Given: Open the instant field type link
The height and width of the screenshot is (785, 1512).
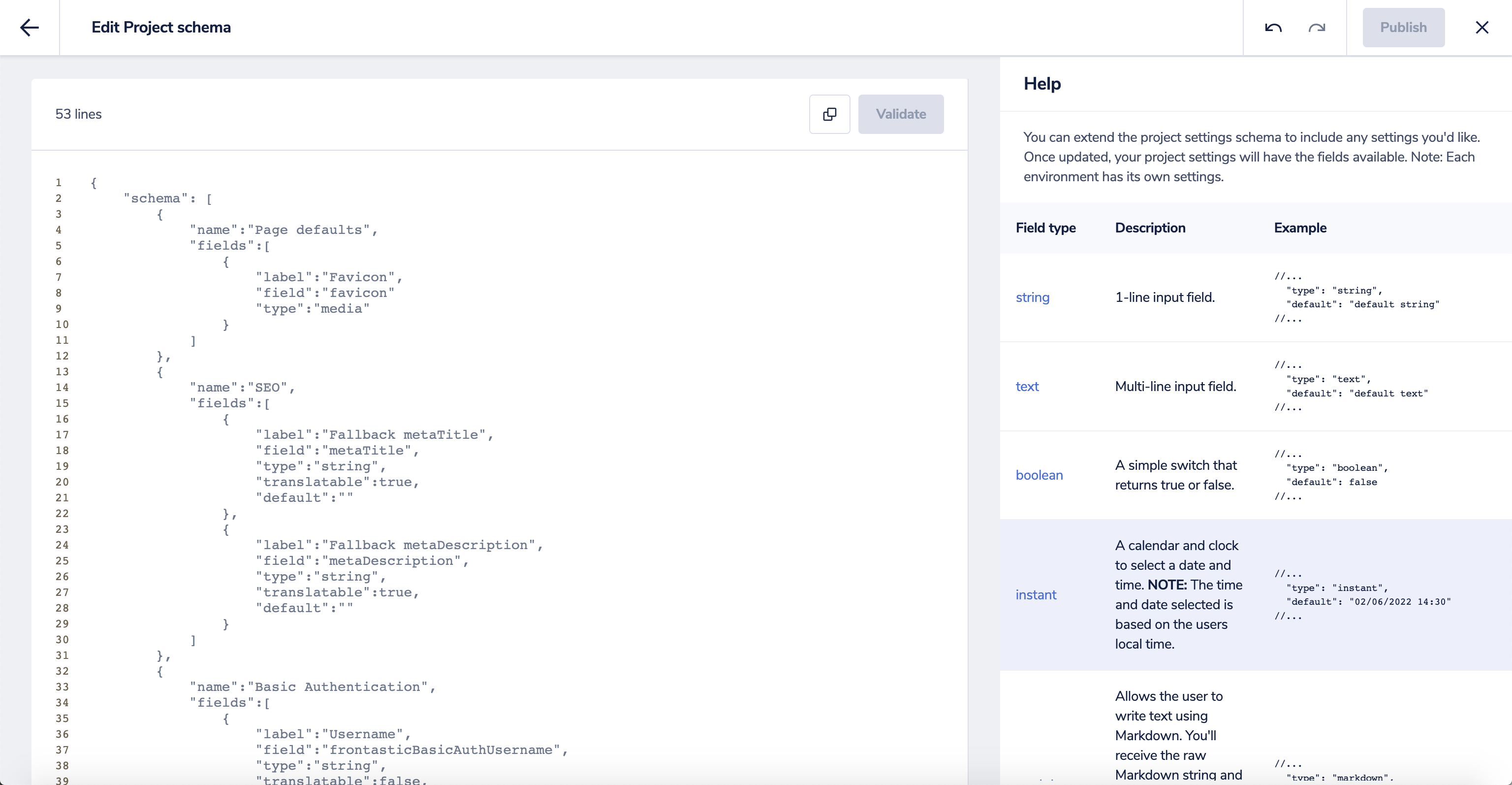Looking at the screenshot, I should click(x=1036, y=595).
